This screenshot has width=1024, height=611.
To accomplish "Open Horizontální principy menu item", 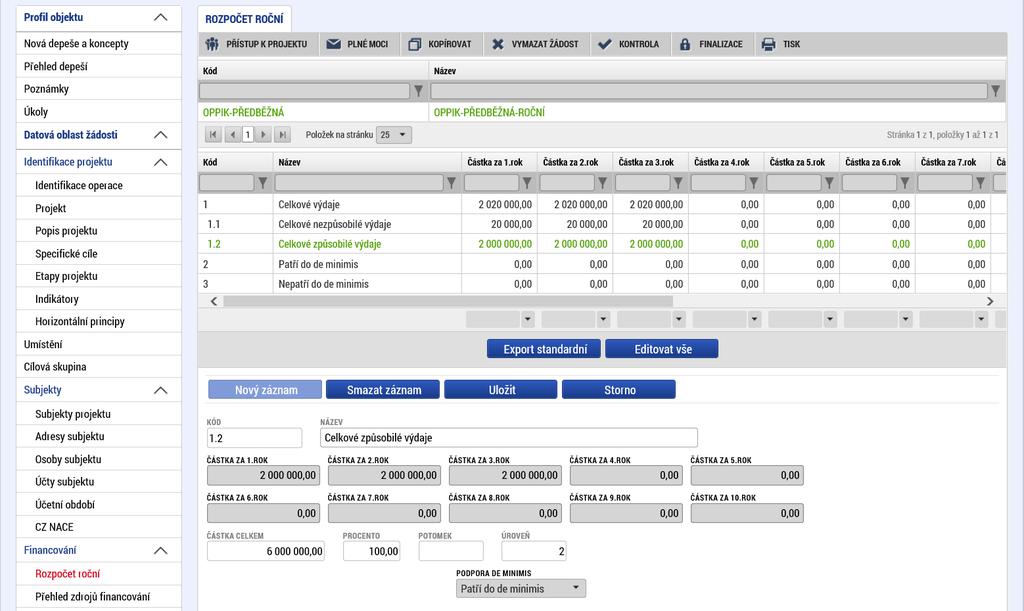I will coord(99,321).
